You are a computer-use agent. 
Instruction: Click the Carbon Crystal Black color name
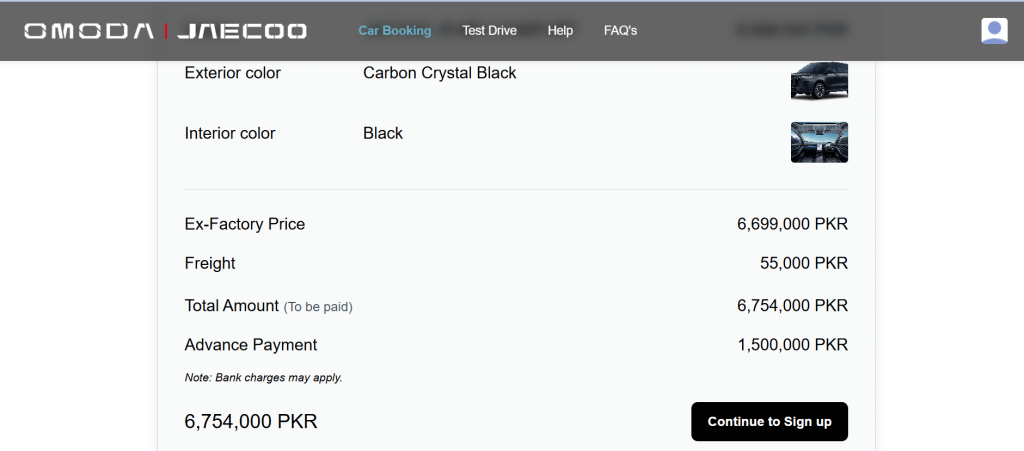pos(440,73)
